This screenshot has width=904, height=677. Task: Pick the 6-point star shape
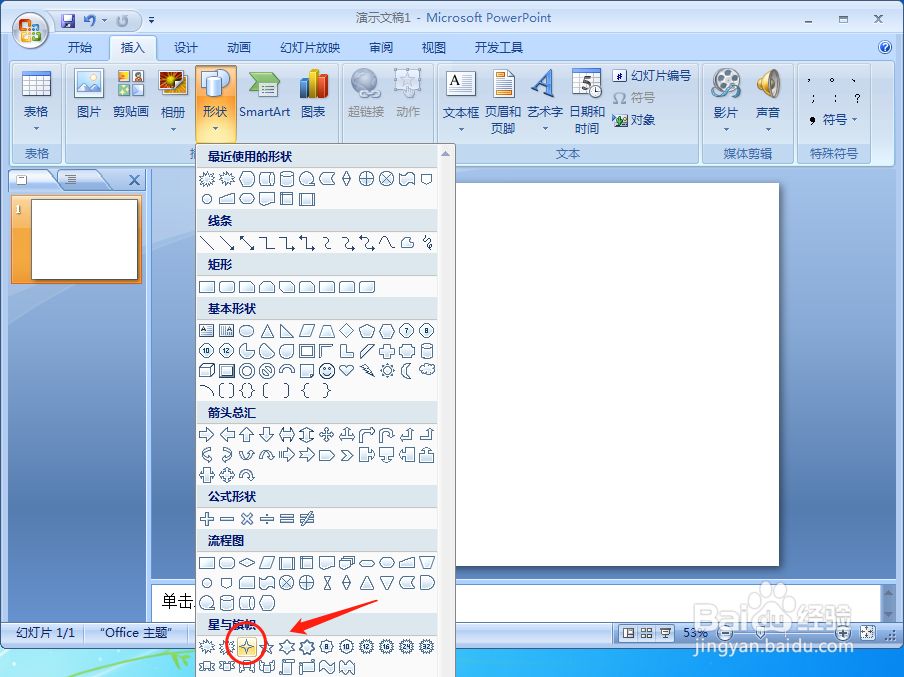click(x=287, y=646)
